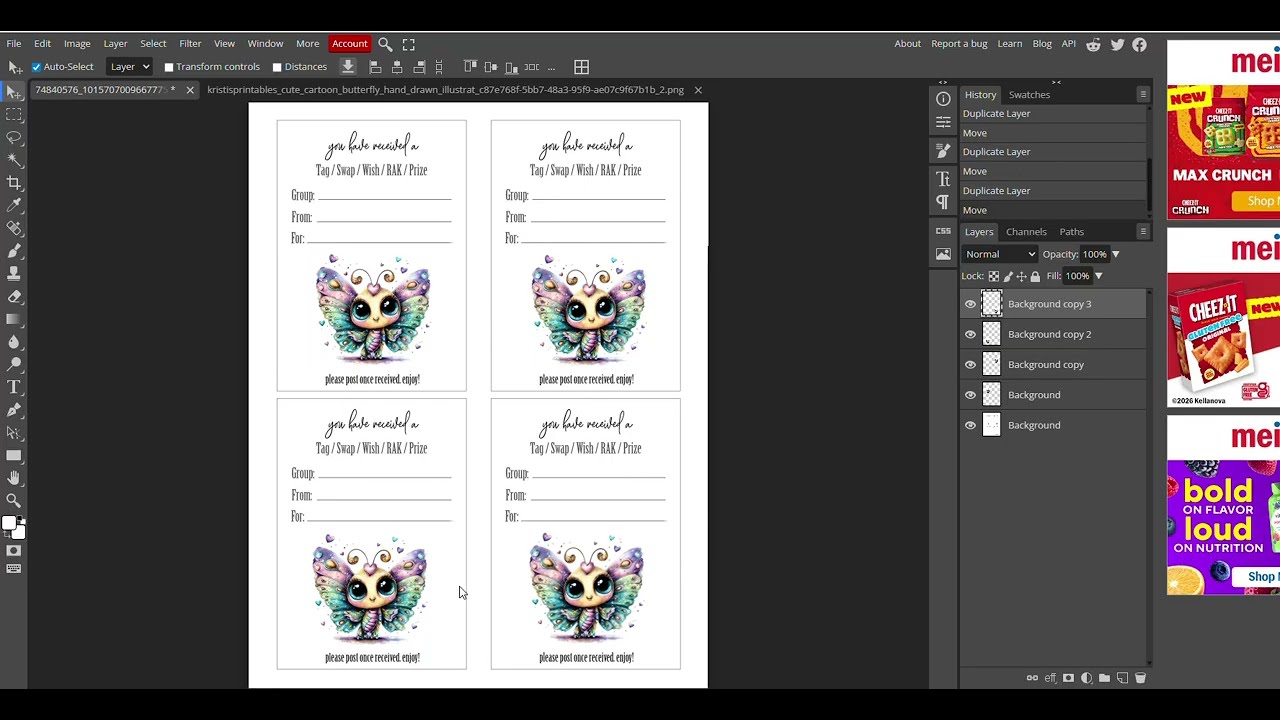Viewport: 1280px width, 720px height.
Task: Open the History panel options menu
Action: tap(1143, 94)
